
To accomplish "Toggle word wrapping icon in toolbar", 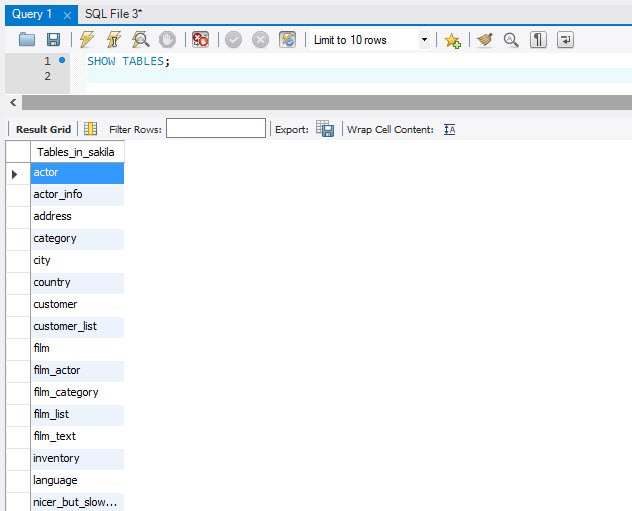I will coord(565,39).
